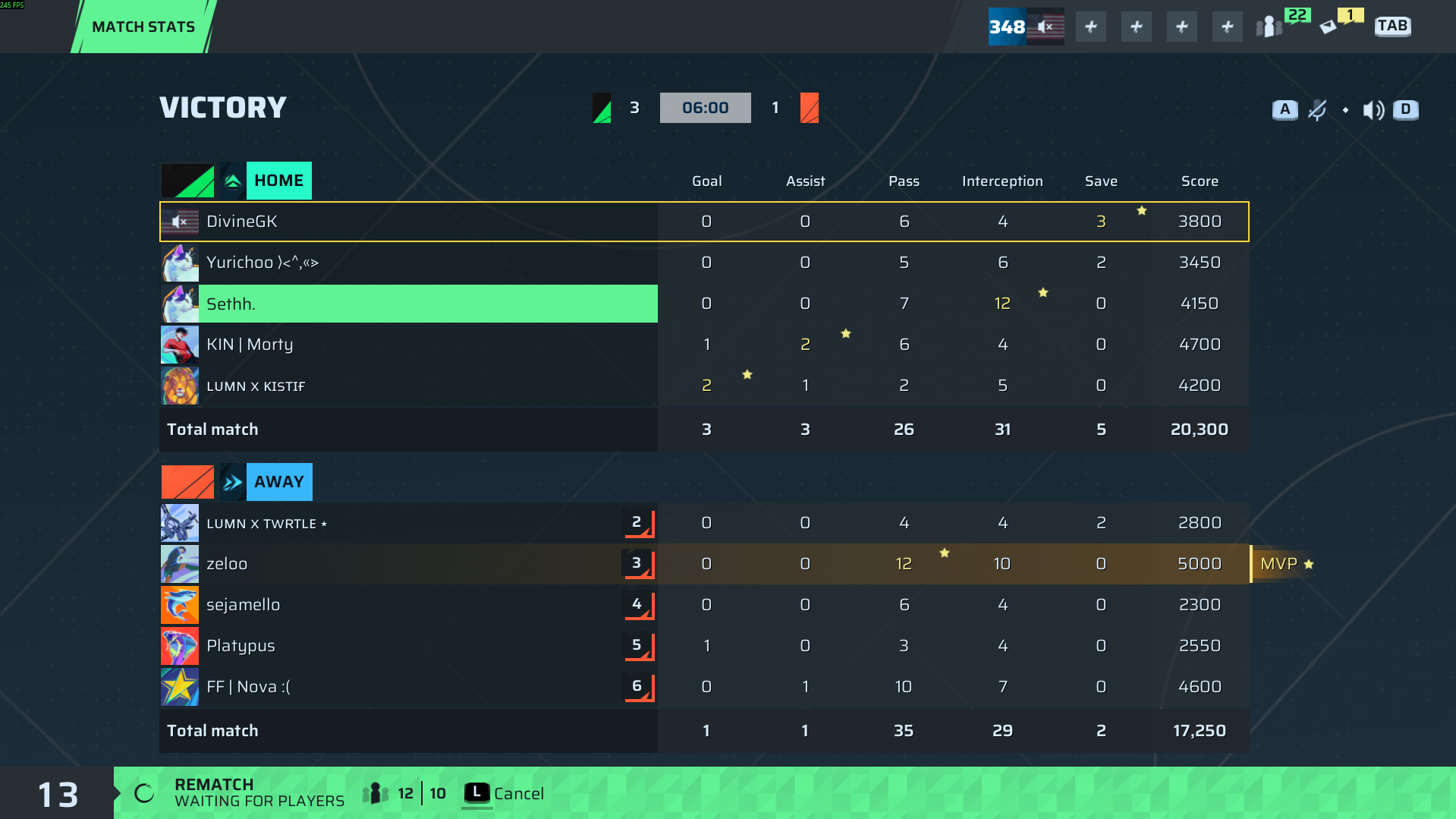Click the rematch loading spinner icon
Image resolution: width=1456 pixels, height=819 pixels.
[144, 793]
